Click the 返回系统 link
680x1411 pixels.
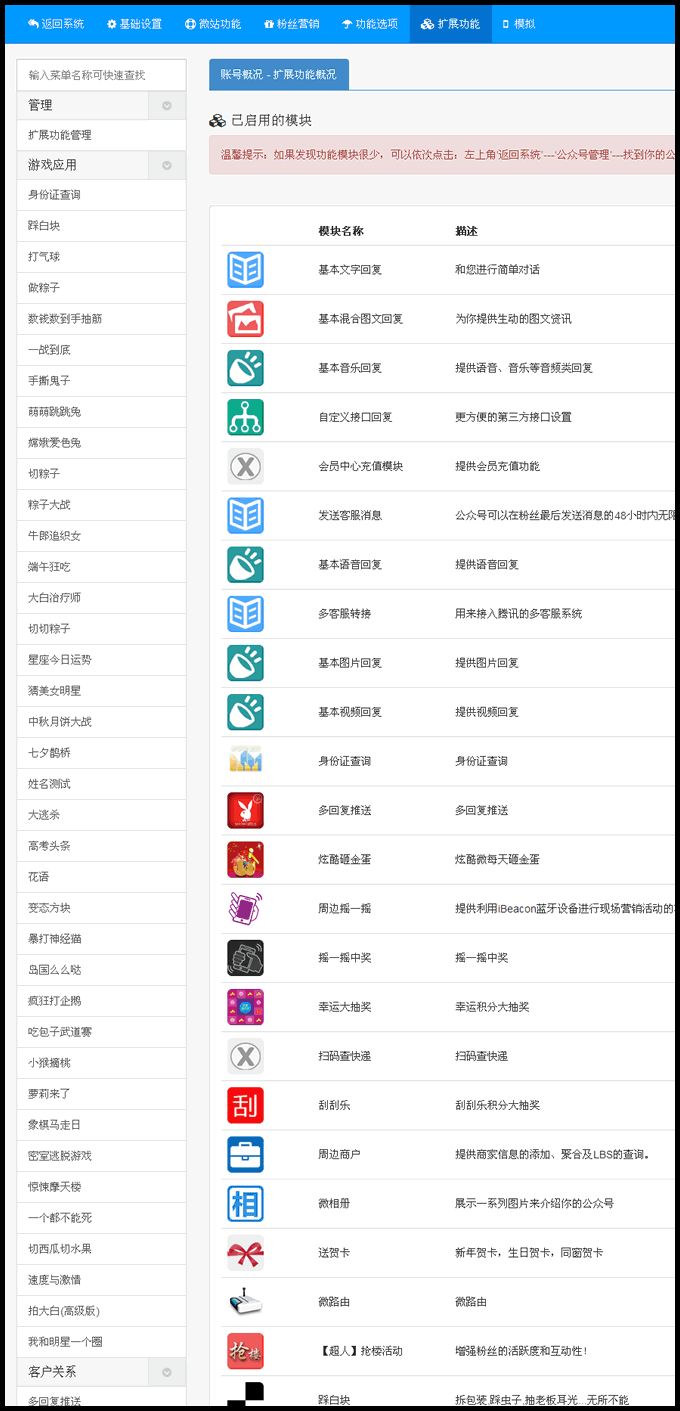(56, 24)
